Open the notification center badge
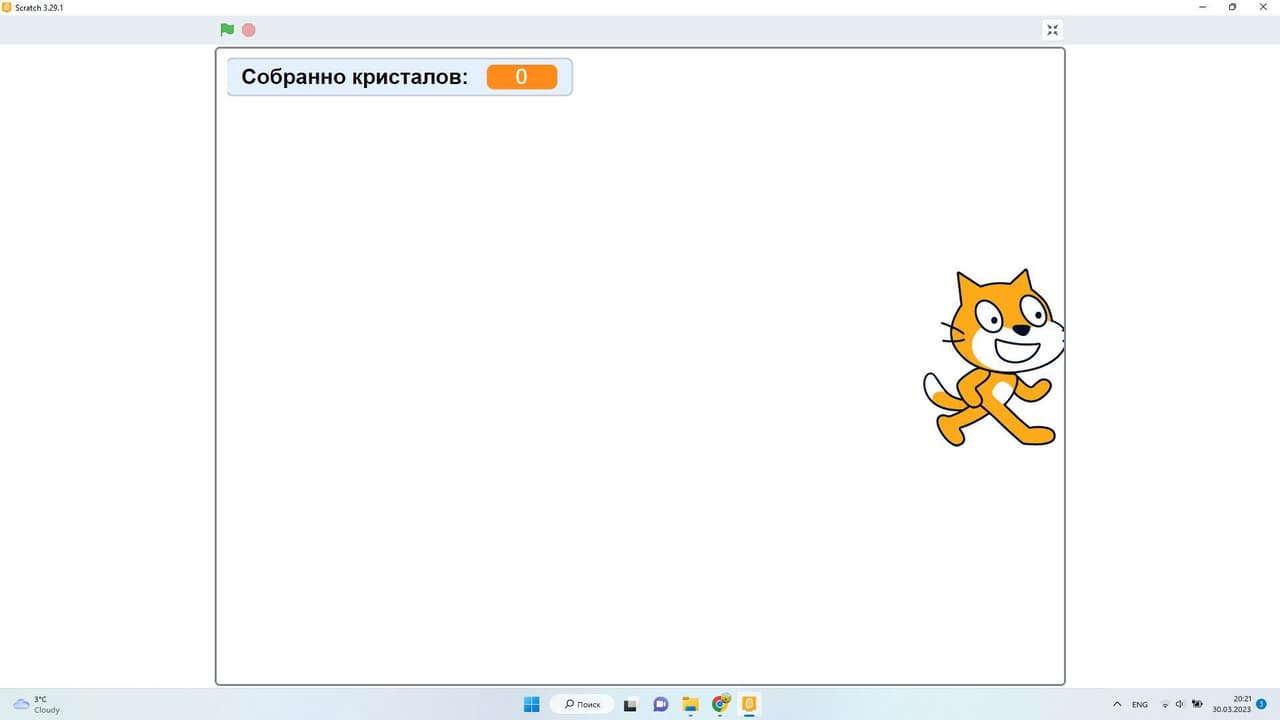The image size is (1280, 720). (x=1261, y=704)
